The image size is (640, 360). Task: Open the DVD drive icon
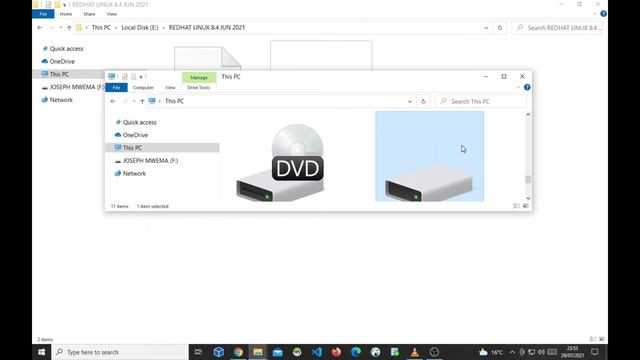280,162
